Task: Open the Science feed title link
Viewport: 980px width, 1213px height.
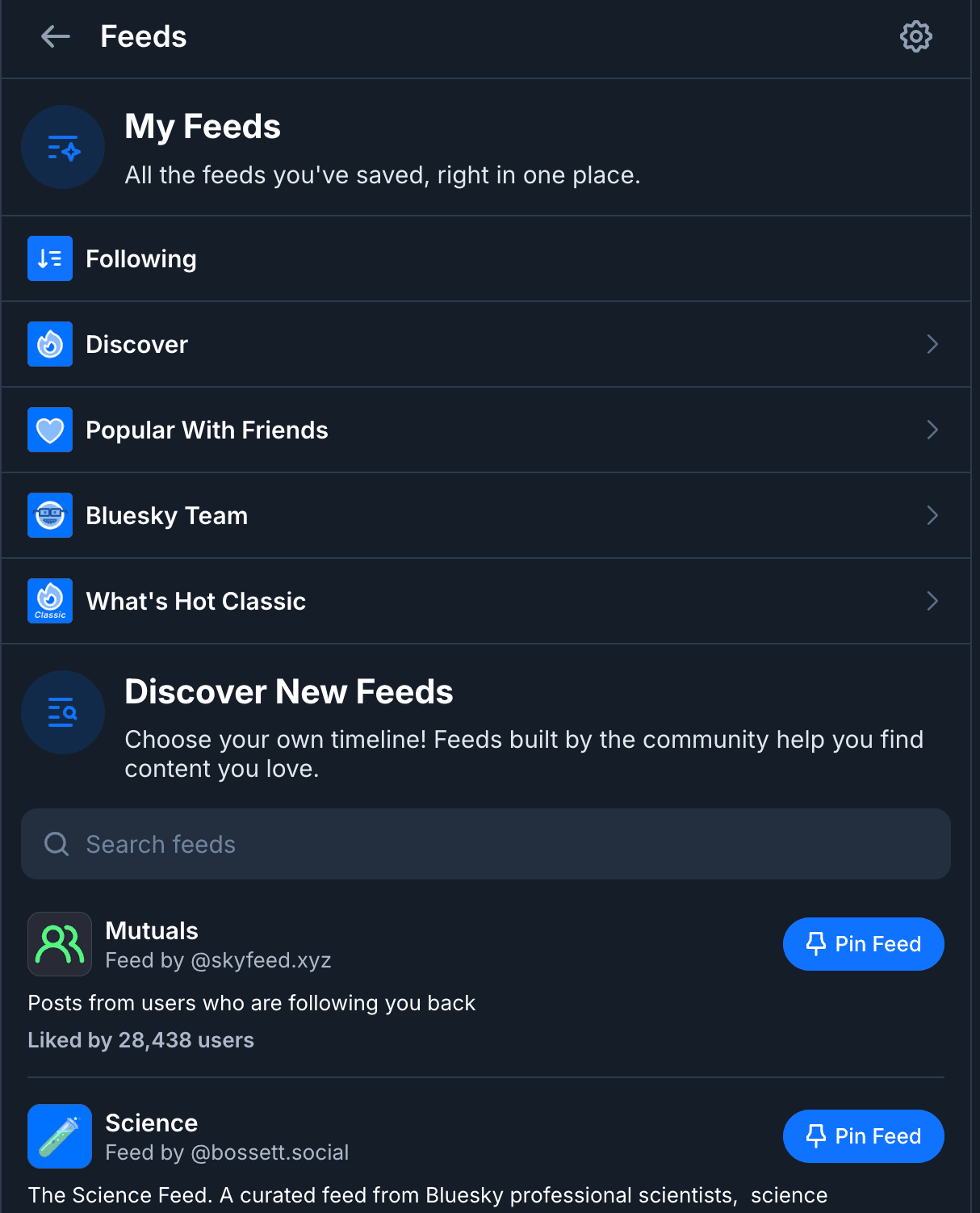Action: tap(152, 1123)
